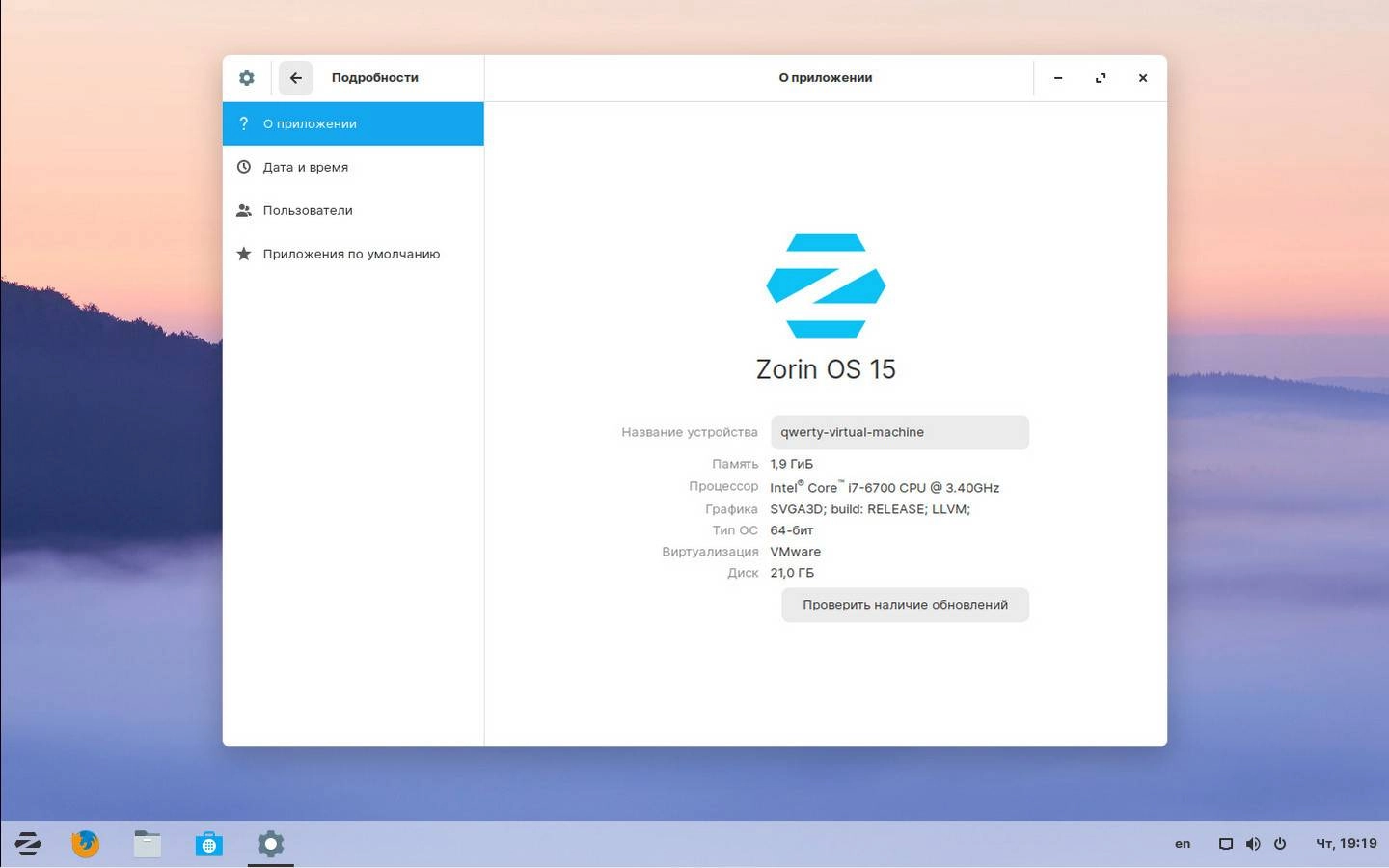
Task: Click the users icon beside Пользователи
Action: 244,210
